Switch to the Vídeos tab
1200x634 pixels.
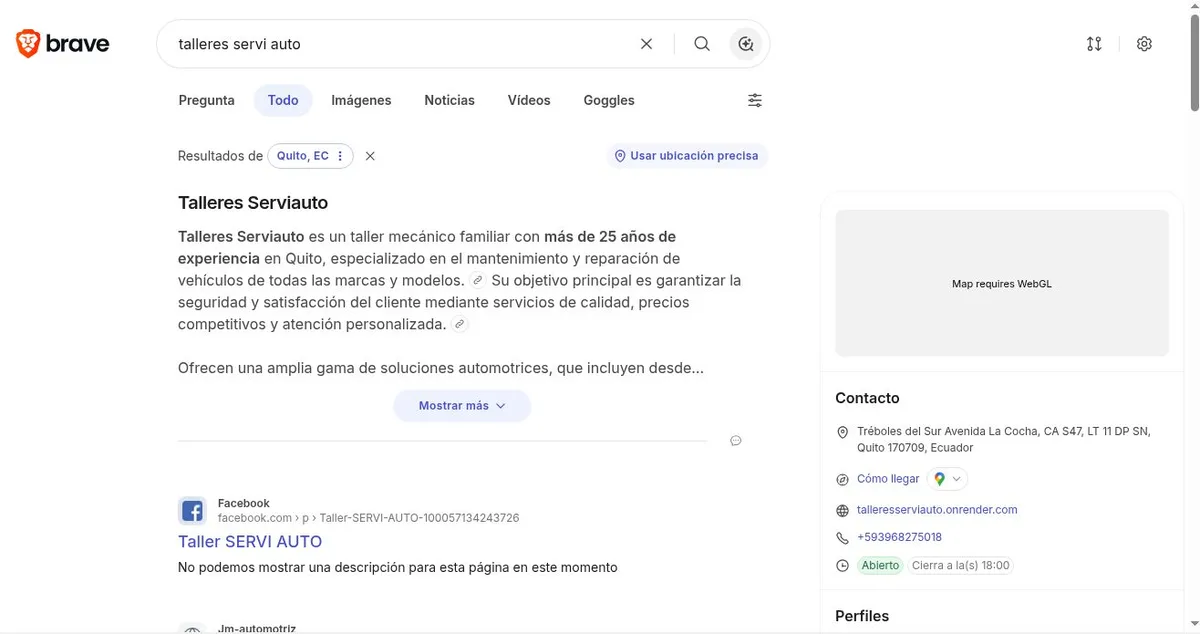529,100
